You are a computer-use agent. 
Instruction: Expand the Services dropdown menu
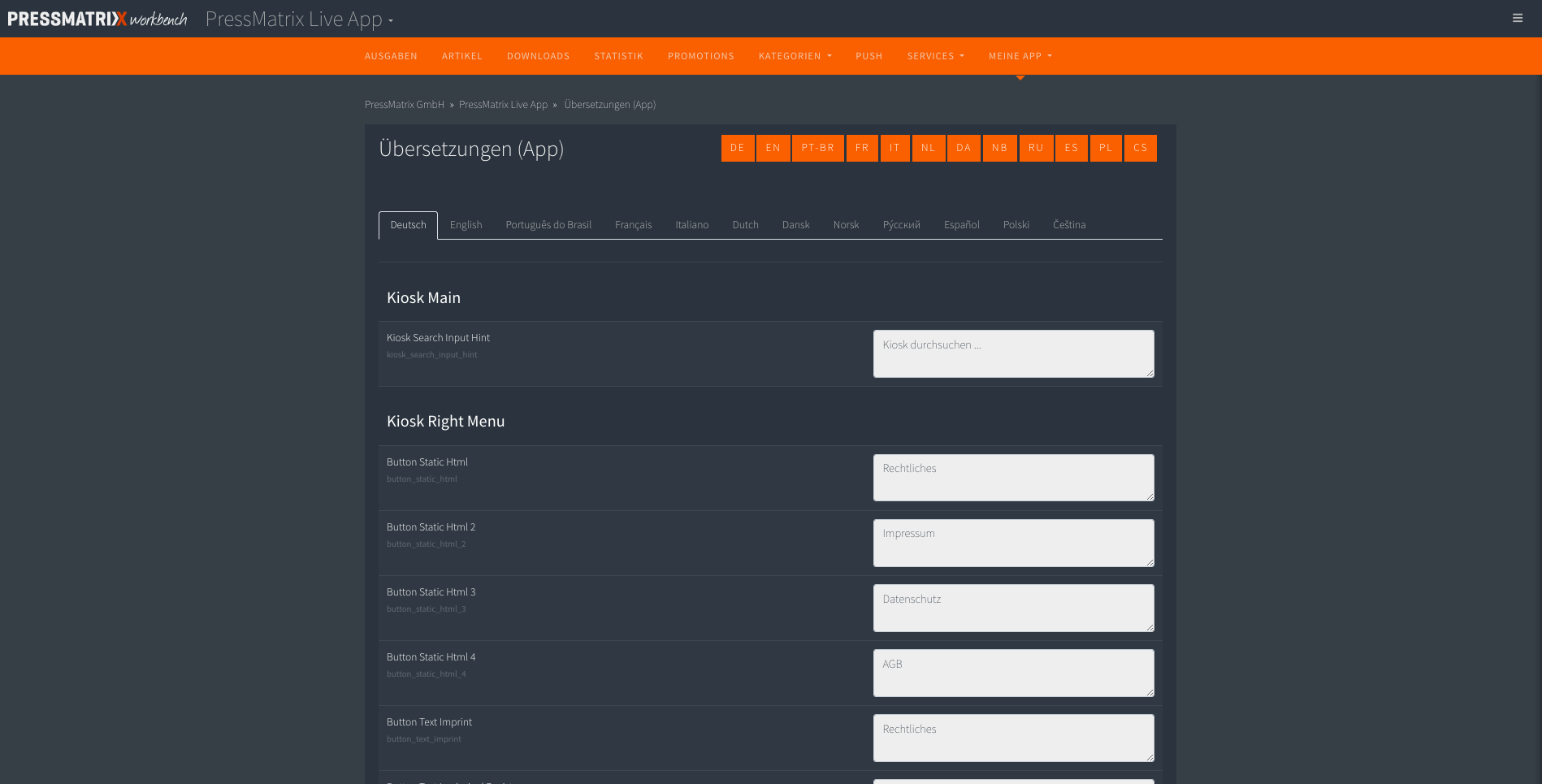coord(936,56)
